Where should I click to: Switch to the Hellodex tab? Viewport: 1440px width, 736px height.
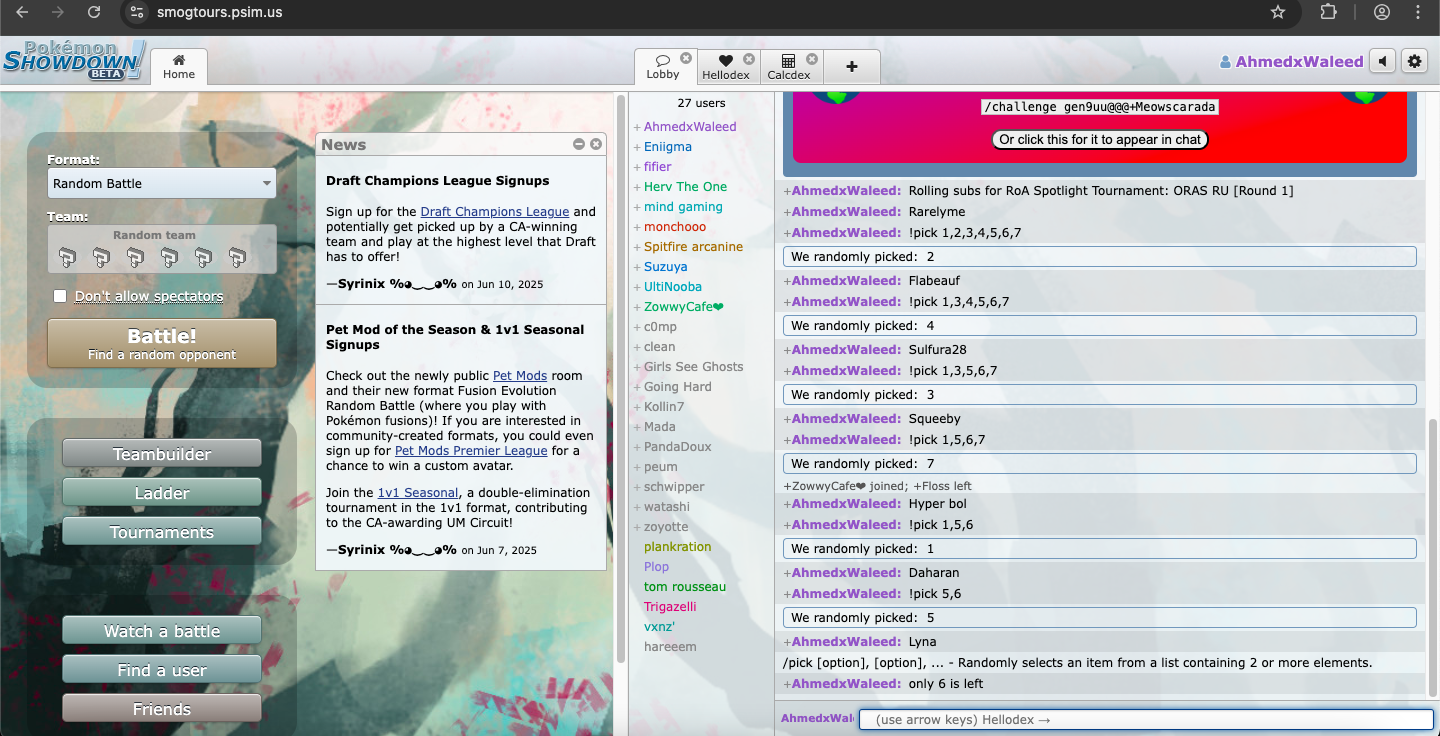coord(726,66)
